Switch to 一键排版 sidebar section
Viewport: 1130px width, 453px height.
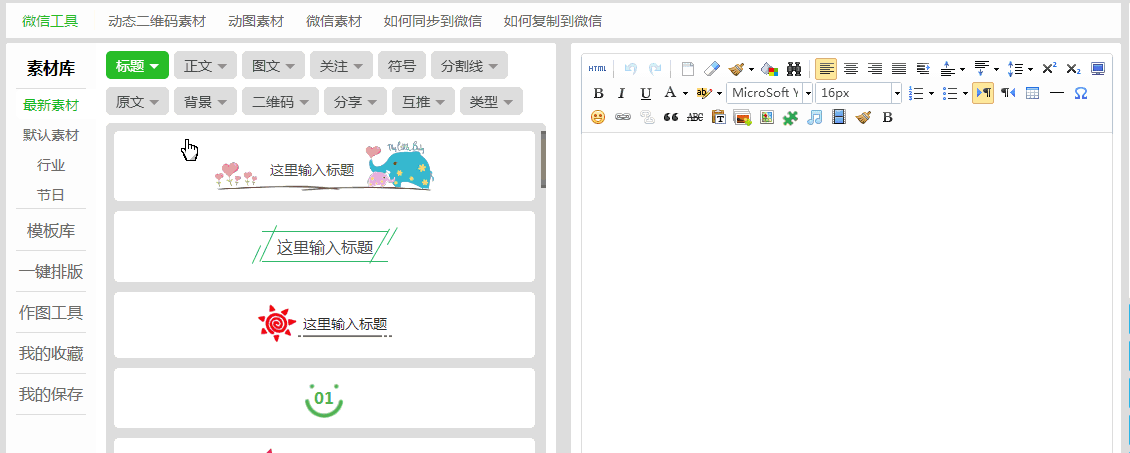(x=51, y=272)
